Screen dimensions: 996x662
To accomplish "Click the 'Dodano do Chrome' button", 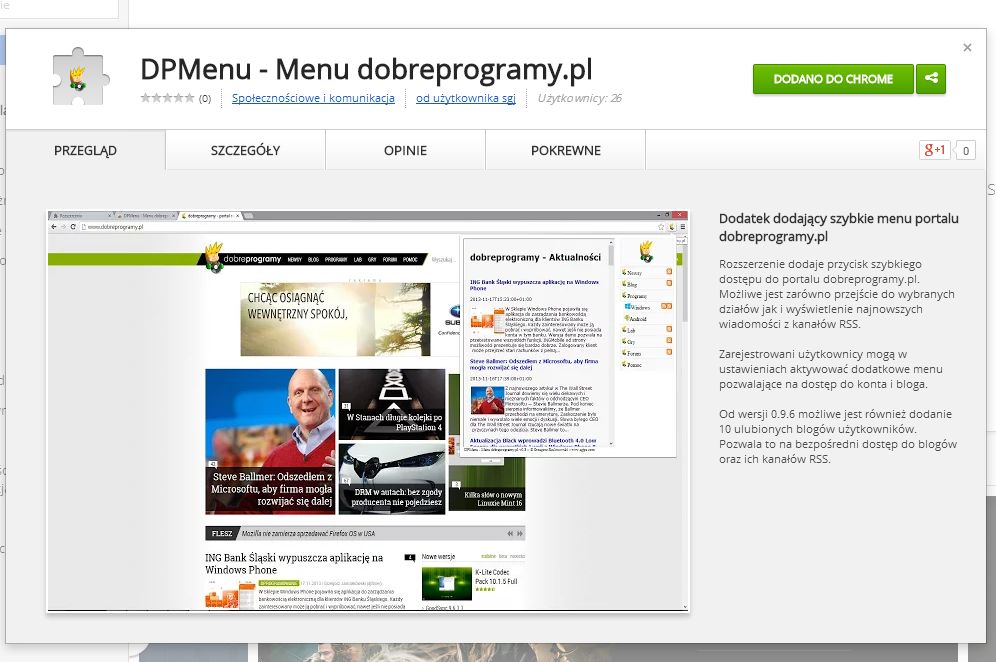I will (833, 79).
